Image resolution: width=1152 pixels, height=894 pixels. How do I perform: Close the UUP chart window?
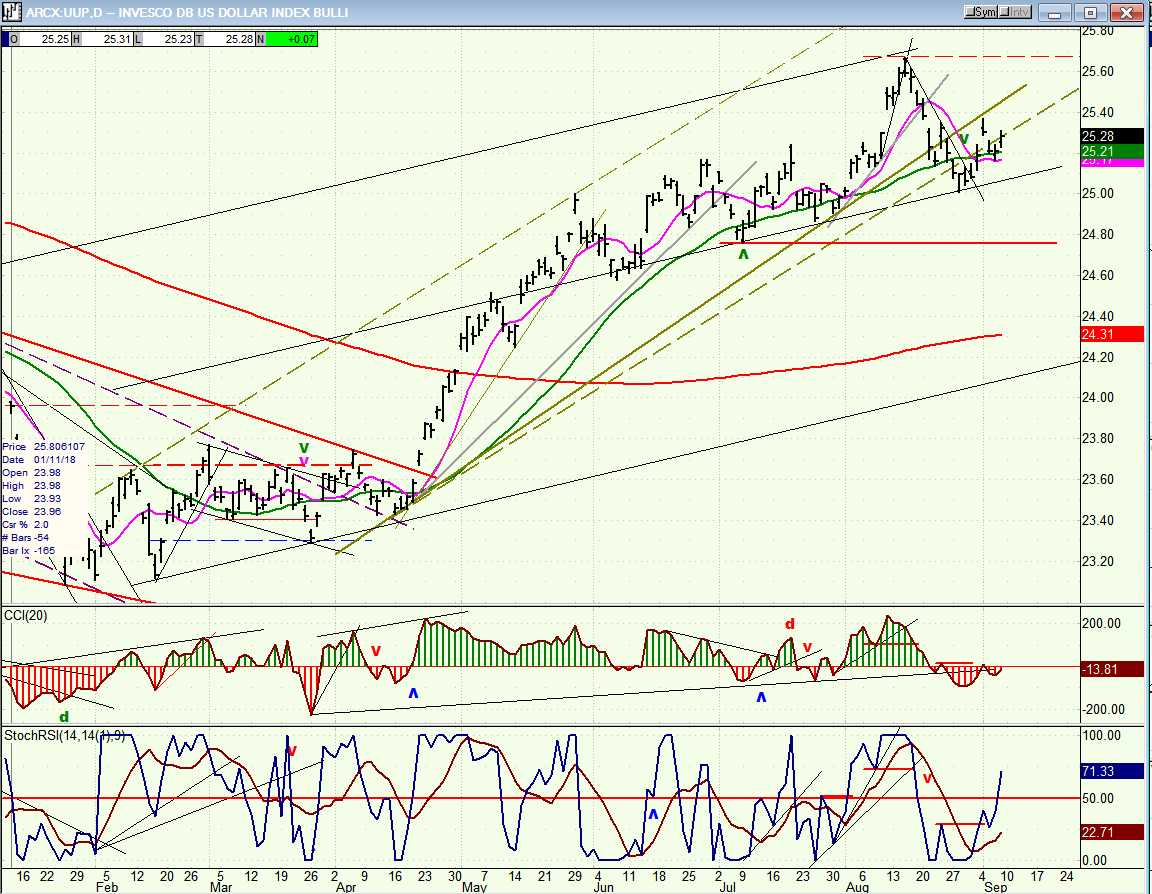click(1124, 12)
